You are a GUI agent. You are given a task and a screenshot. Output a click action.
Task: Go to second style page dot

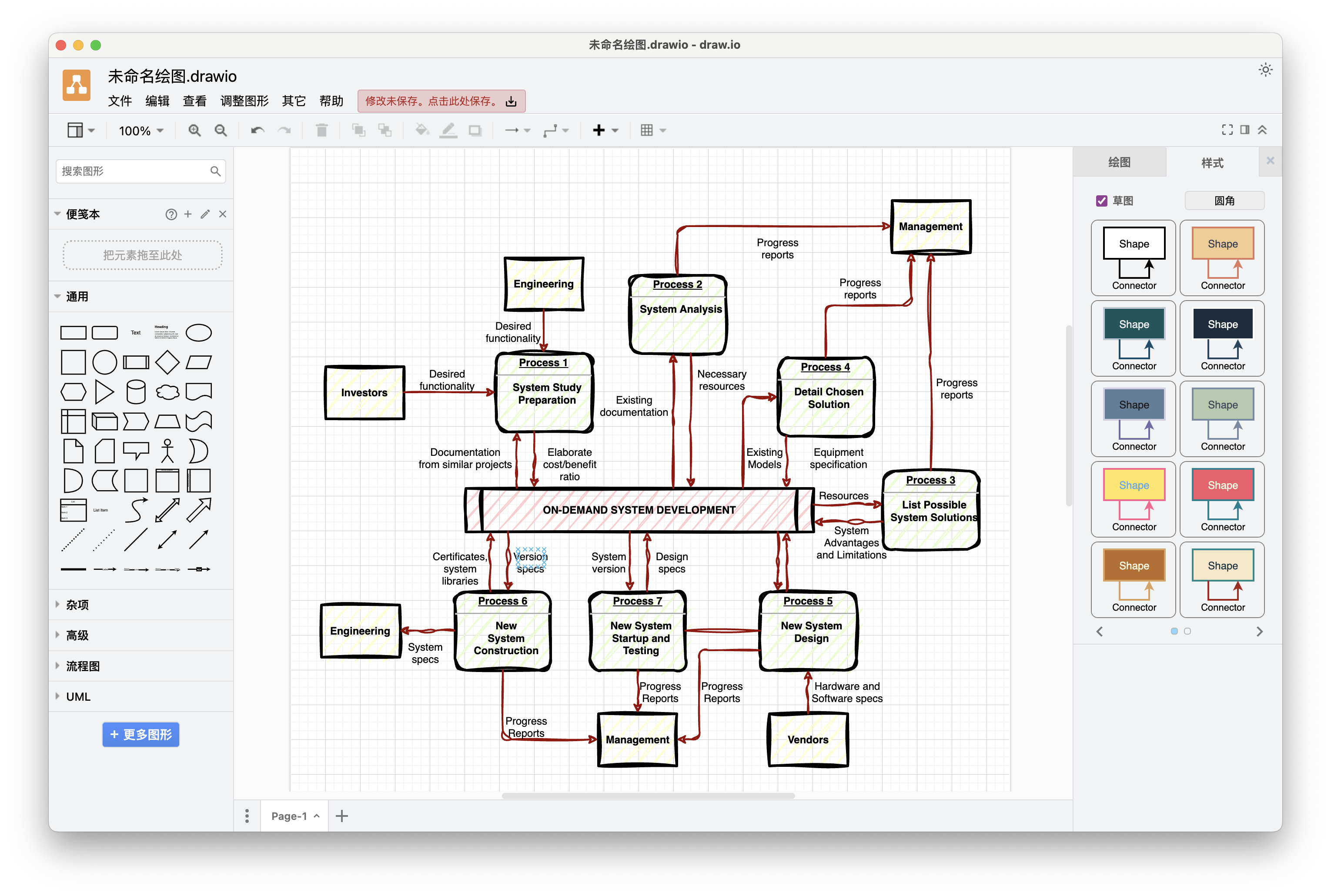pos(1187,631)
